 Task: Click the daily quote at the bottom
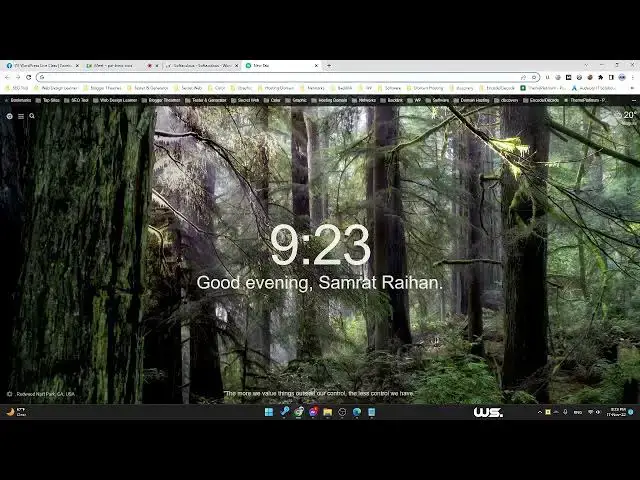click(x=320, y=393)
